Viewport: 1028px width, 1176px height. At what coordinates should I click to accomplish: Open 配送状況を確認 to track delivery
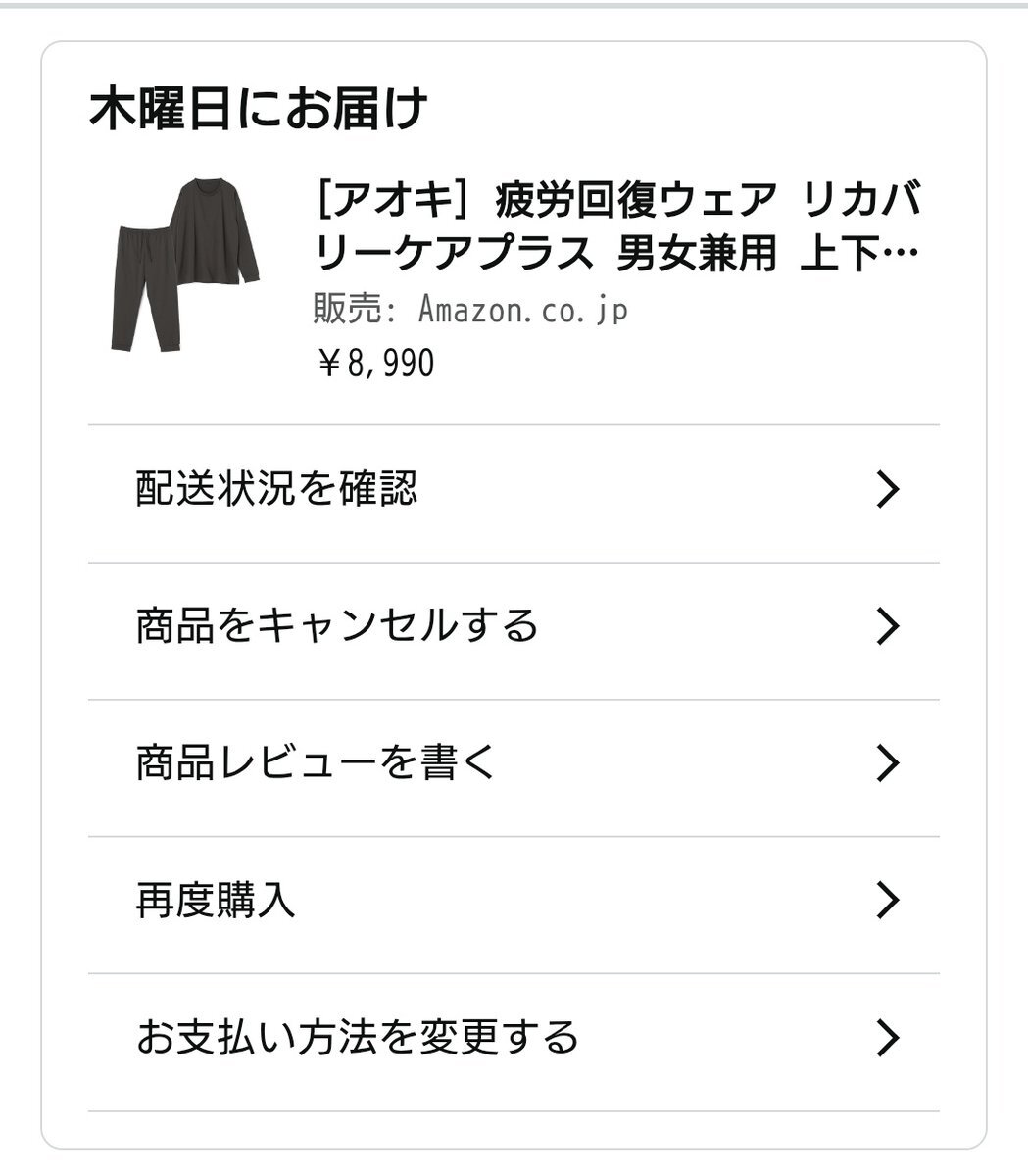click(x=277, y=488)
